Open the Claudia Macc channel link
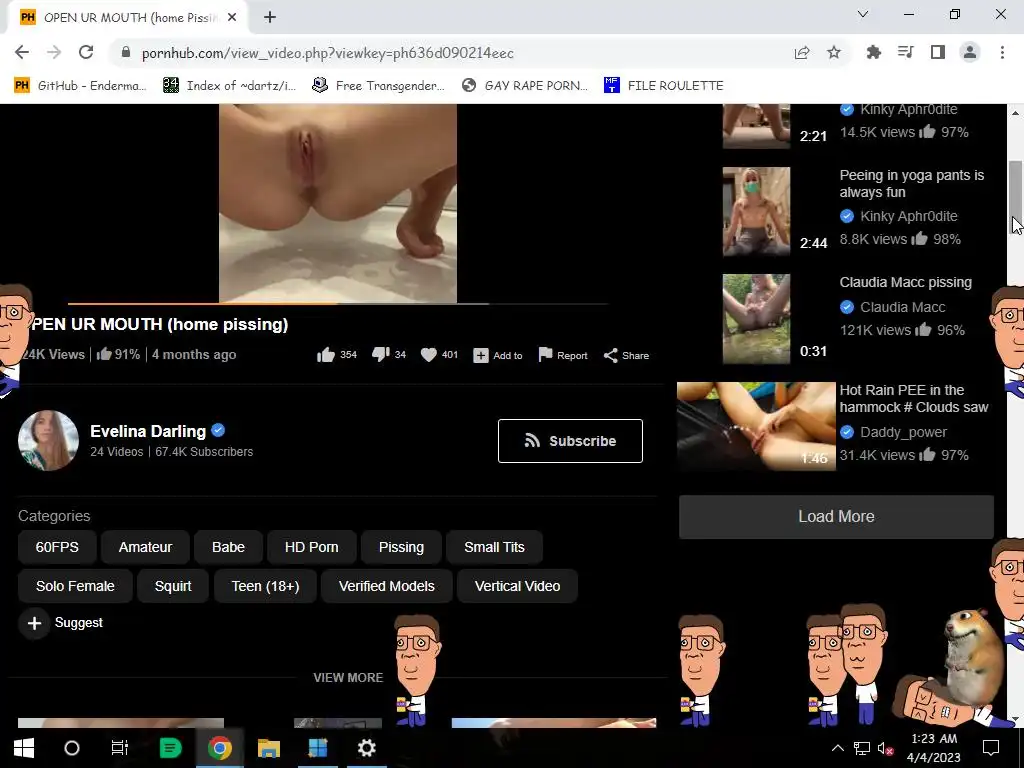The width and height of the screenshot is (1024, 768). 903,307
